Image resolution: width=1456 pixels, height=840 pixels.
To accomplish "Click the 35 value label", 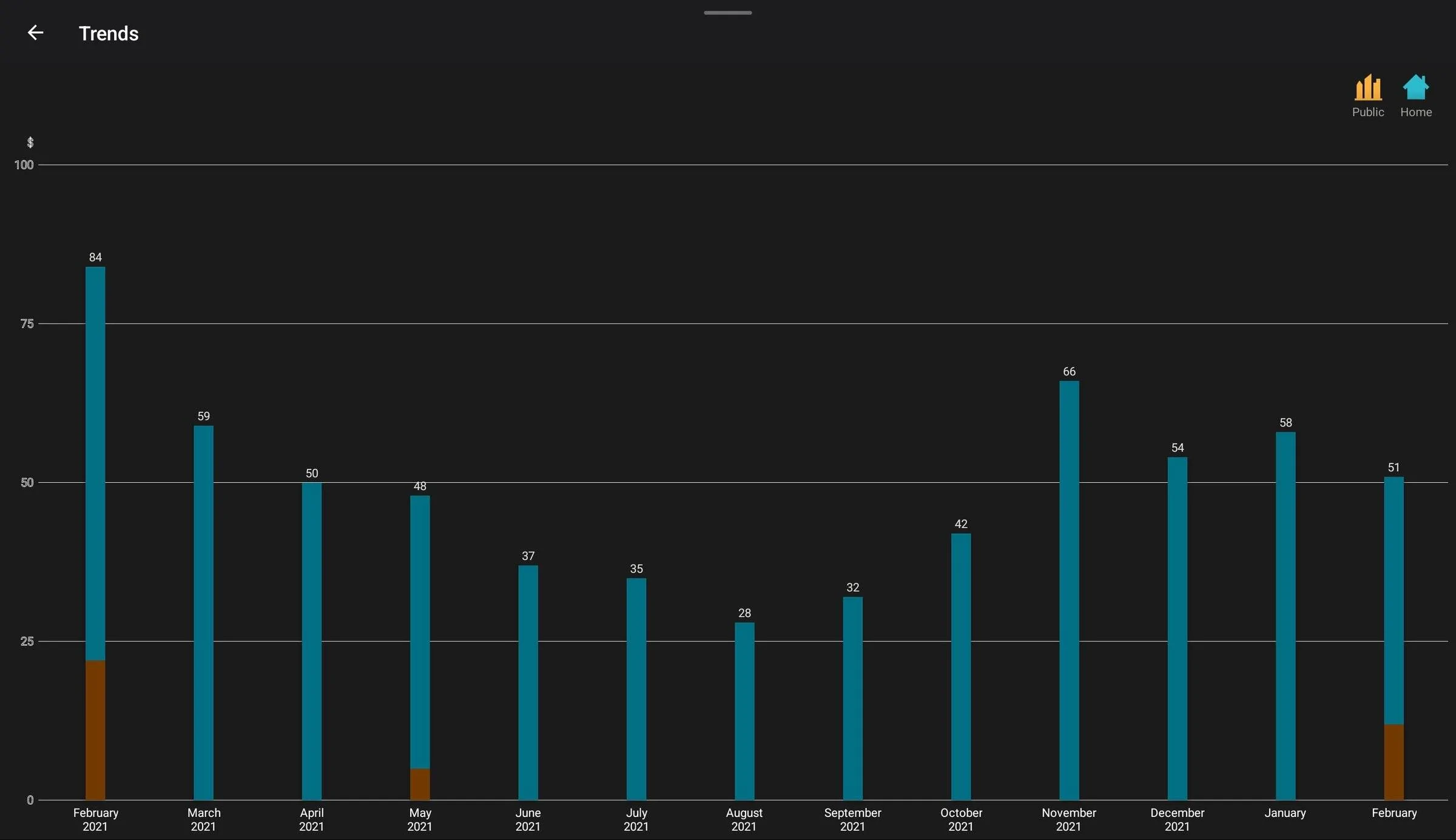I will (636, 568).
